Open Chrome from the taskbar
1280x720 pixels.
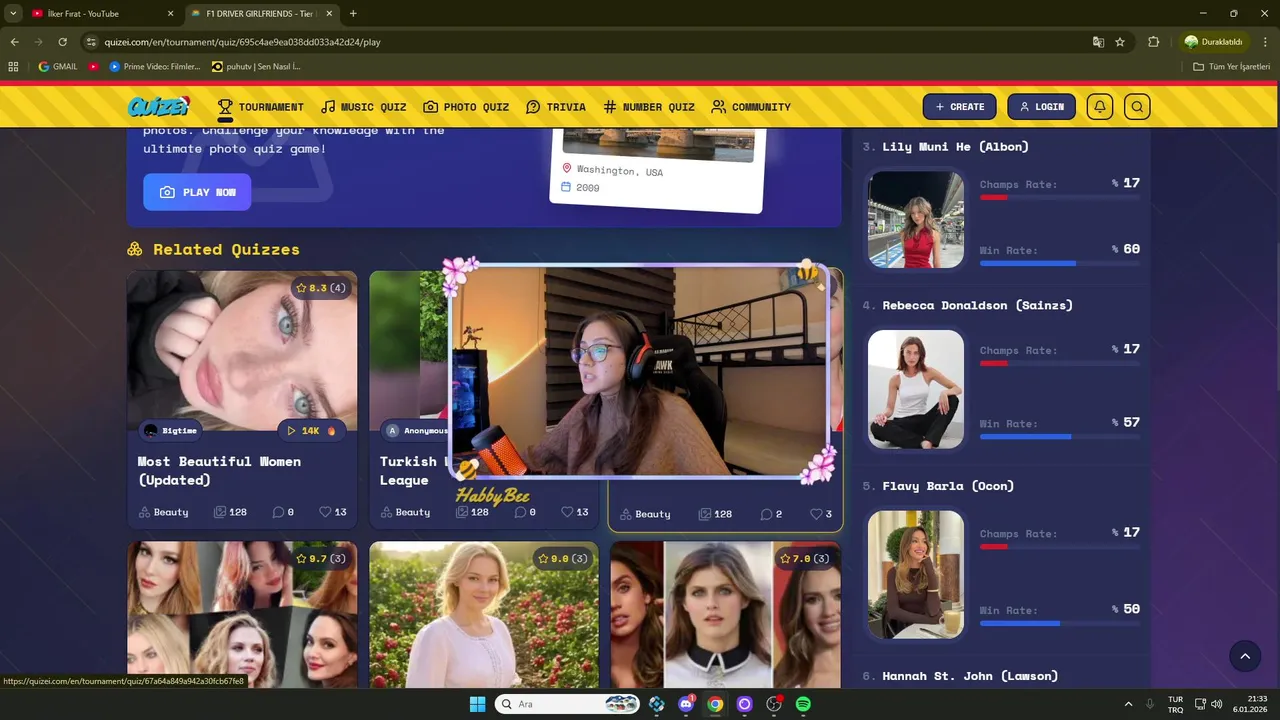[715, 704]
